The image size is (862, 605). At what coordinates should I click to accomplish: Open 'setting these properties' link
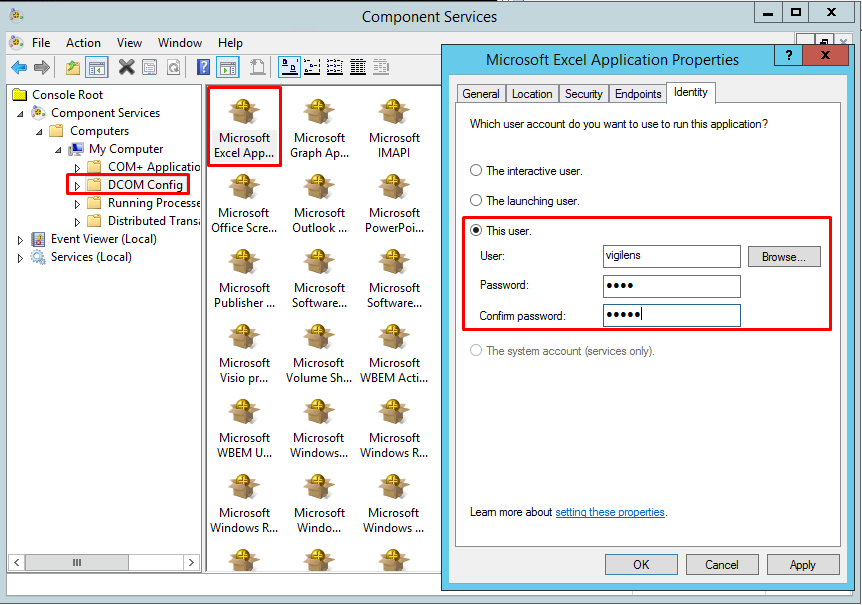610,512
